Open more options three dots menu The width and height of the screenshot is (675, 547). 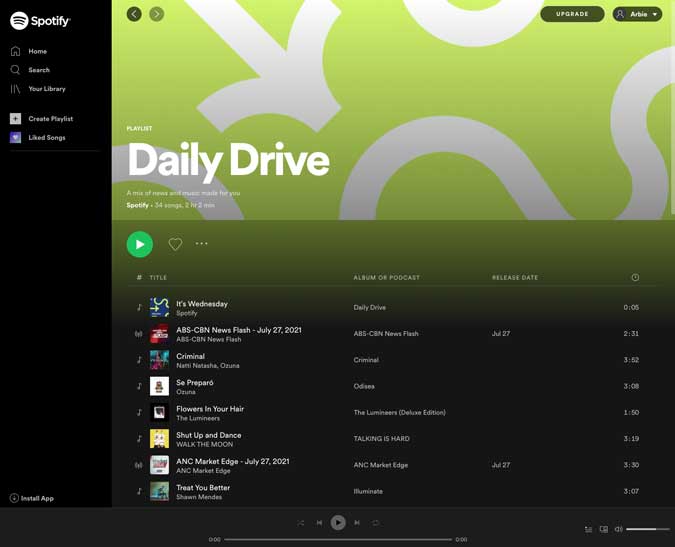(201, 244)
